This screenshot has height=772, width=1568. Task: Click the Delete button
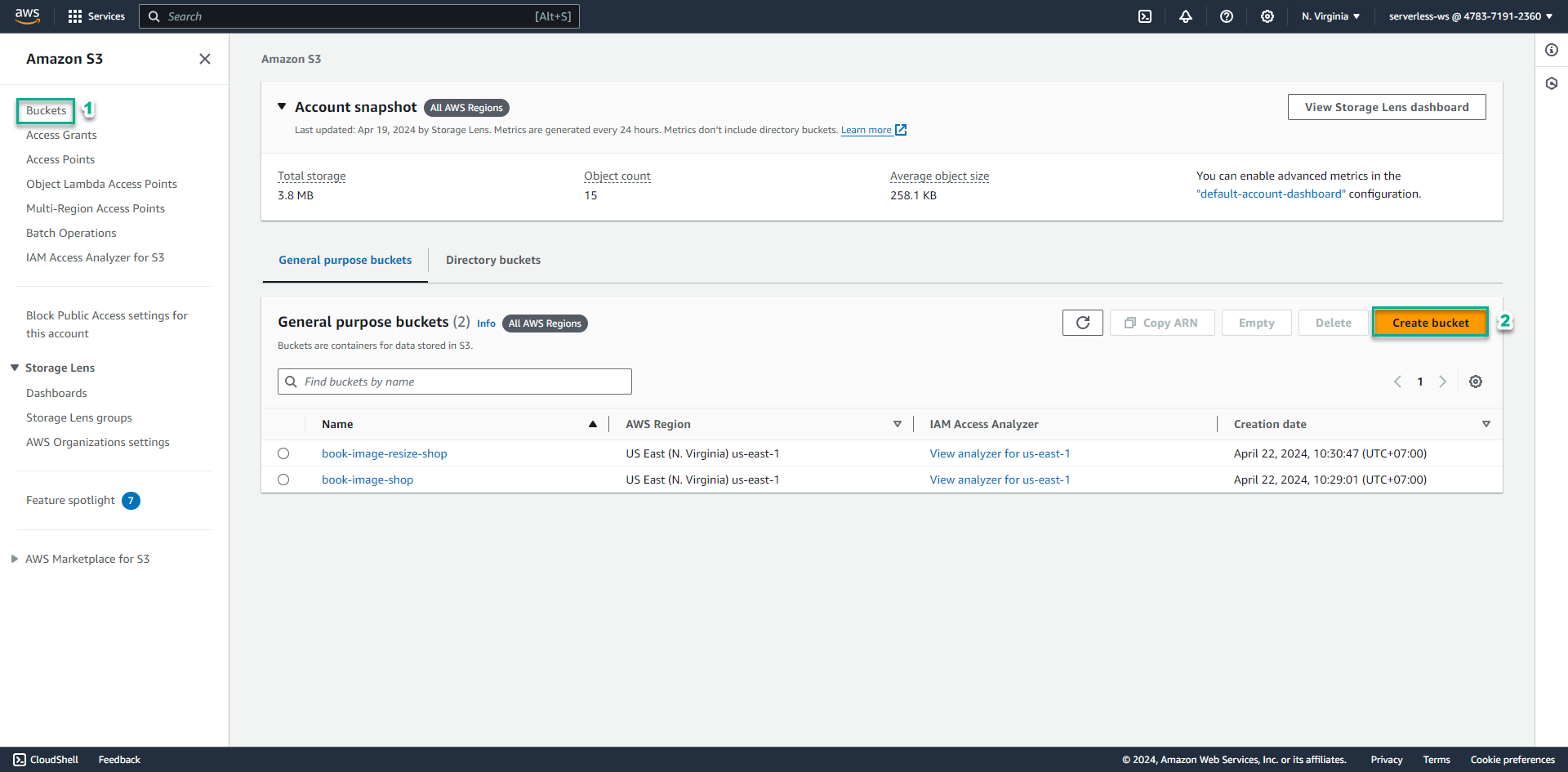point(1334,323)
